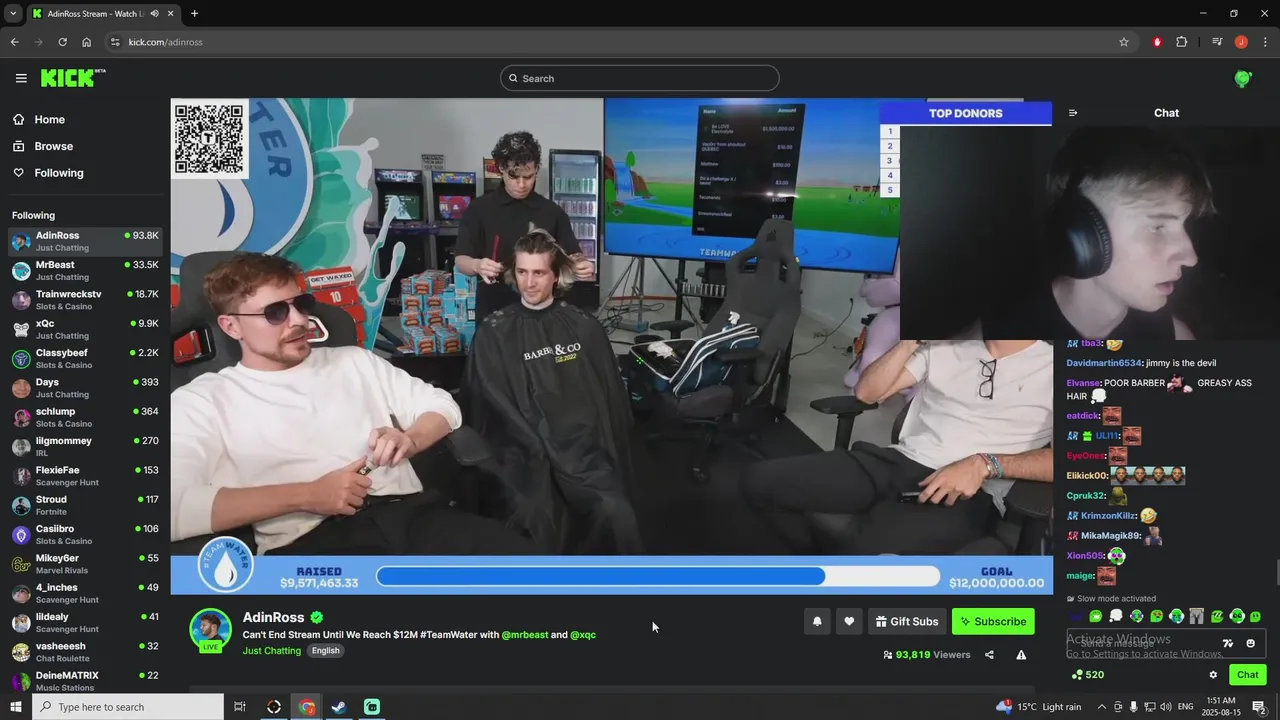Open chat settings gear

pyautogui.click(x=1213, y=675)
